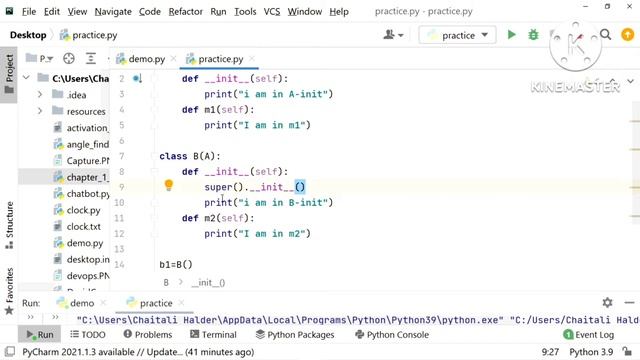
Task: Open Run tool window settings gear
Action: tap(607, 302)
